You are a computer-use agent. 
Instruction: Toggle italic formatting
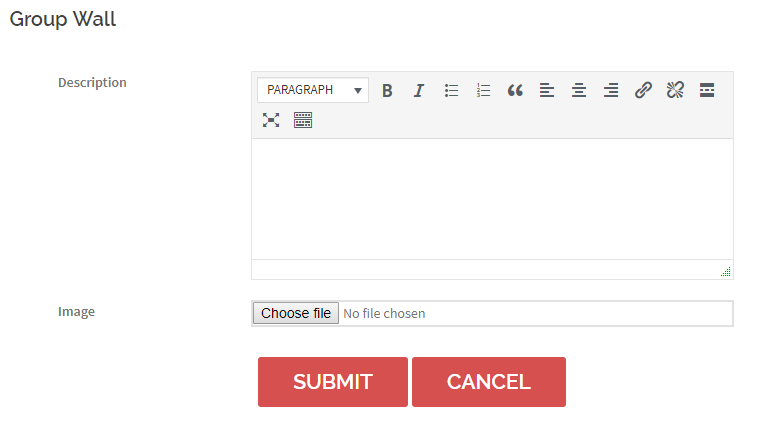[419, 90]
